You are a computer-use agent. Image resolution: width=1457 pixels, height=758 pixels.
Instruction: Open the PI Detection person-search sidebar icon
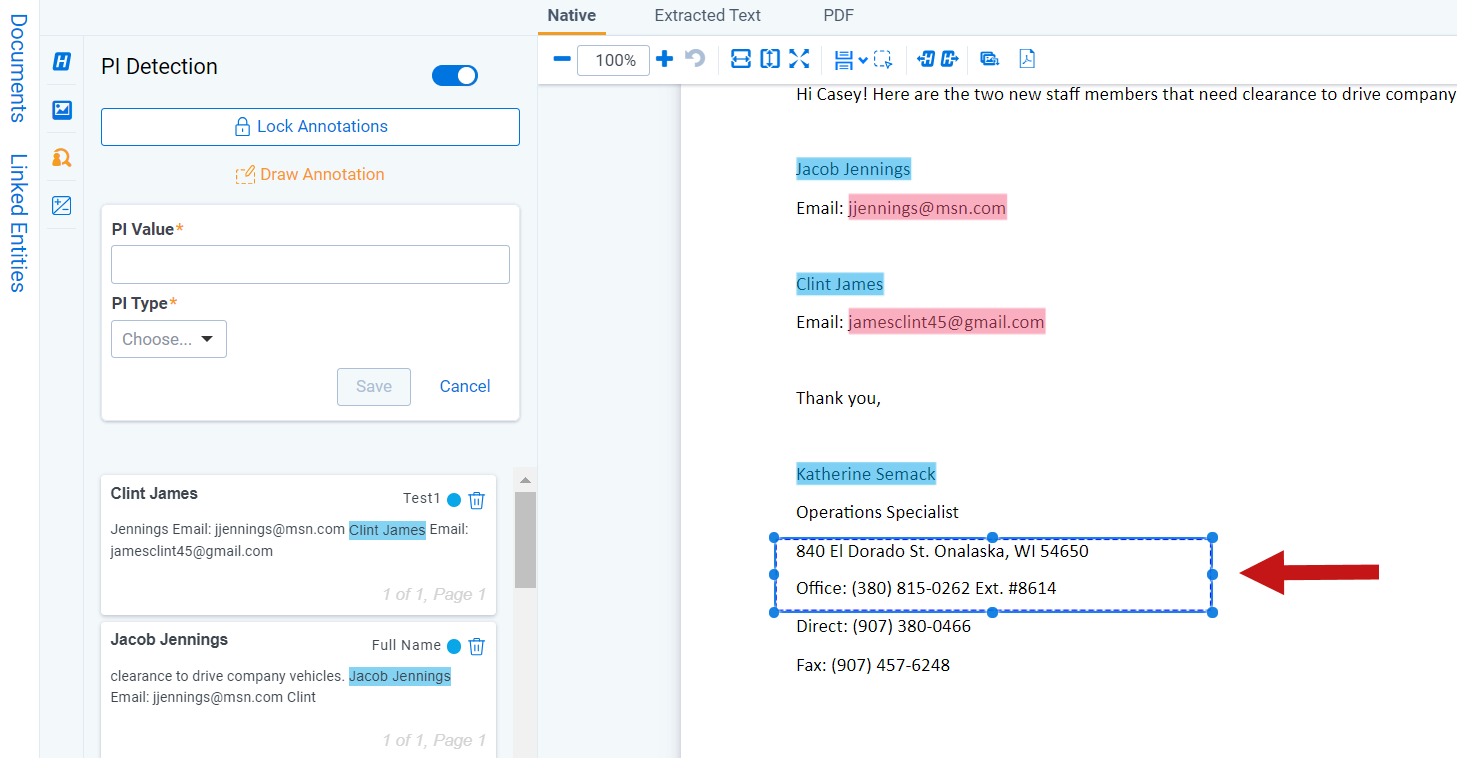[x=62, y=158]
